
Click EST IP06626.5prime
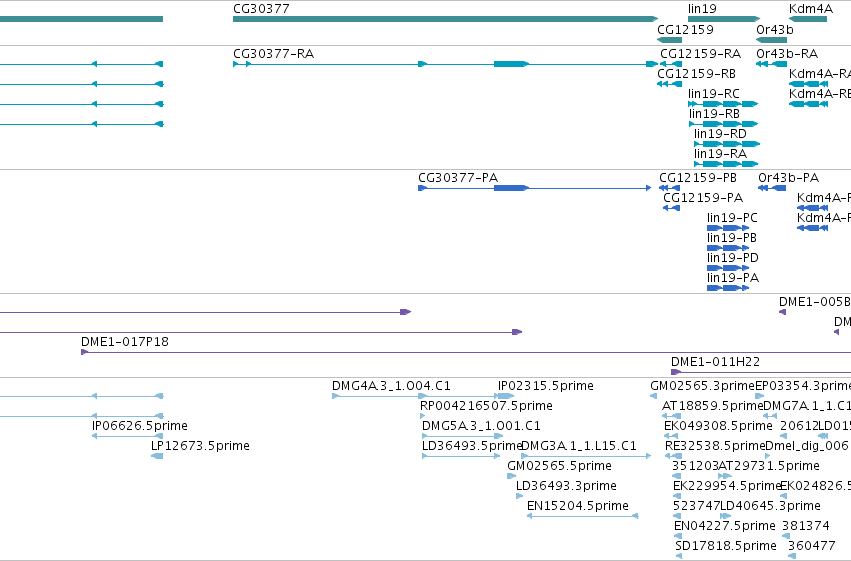click(128, 436)
